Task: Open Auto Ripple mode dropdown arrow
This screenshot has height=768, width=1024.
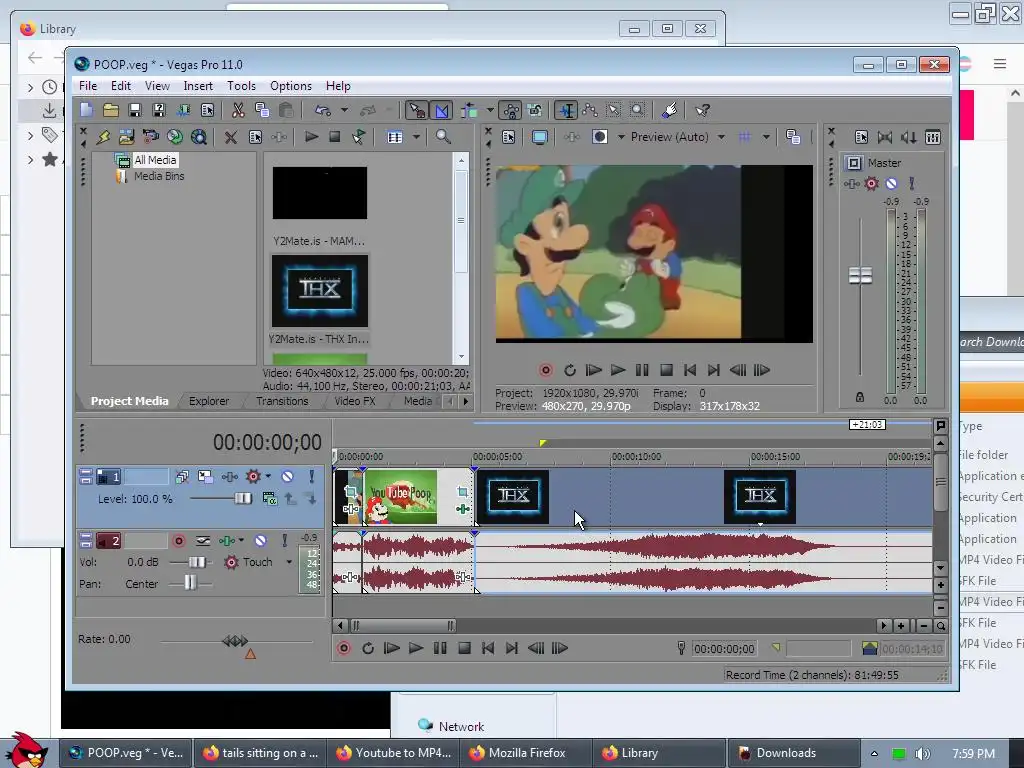Action: [x=490, y=110]
